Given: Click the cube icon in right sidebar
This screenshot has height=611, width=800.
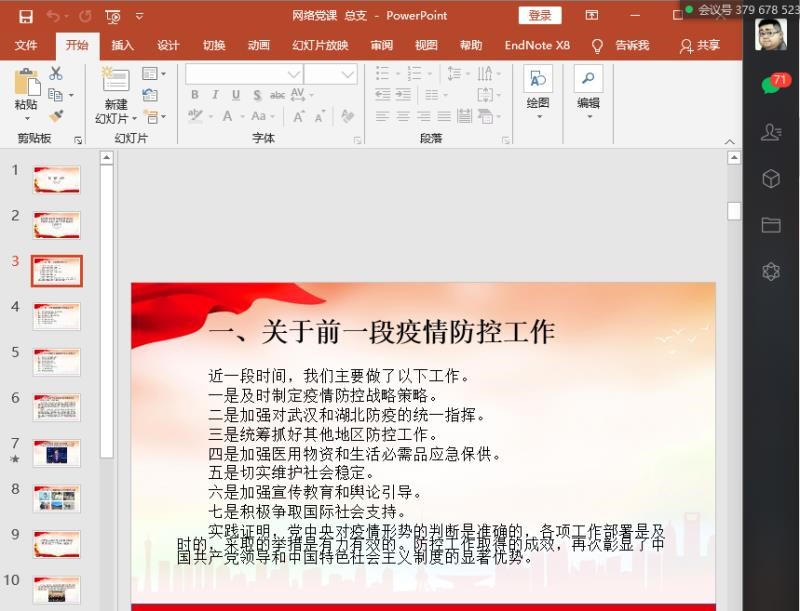Looking at the screenshot, I should tap(771, 179).
